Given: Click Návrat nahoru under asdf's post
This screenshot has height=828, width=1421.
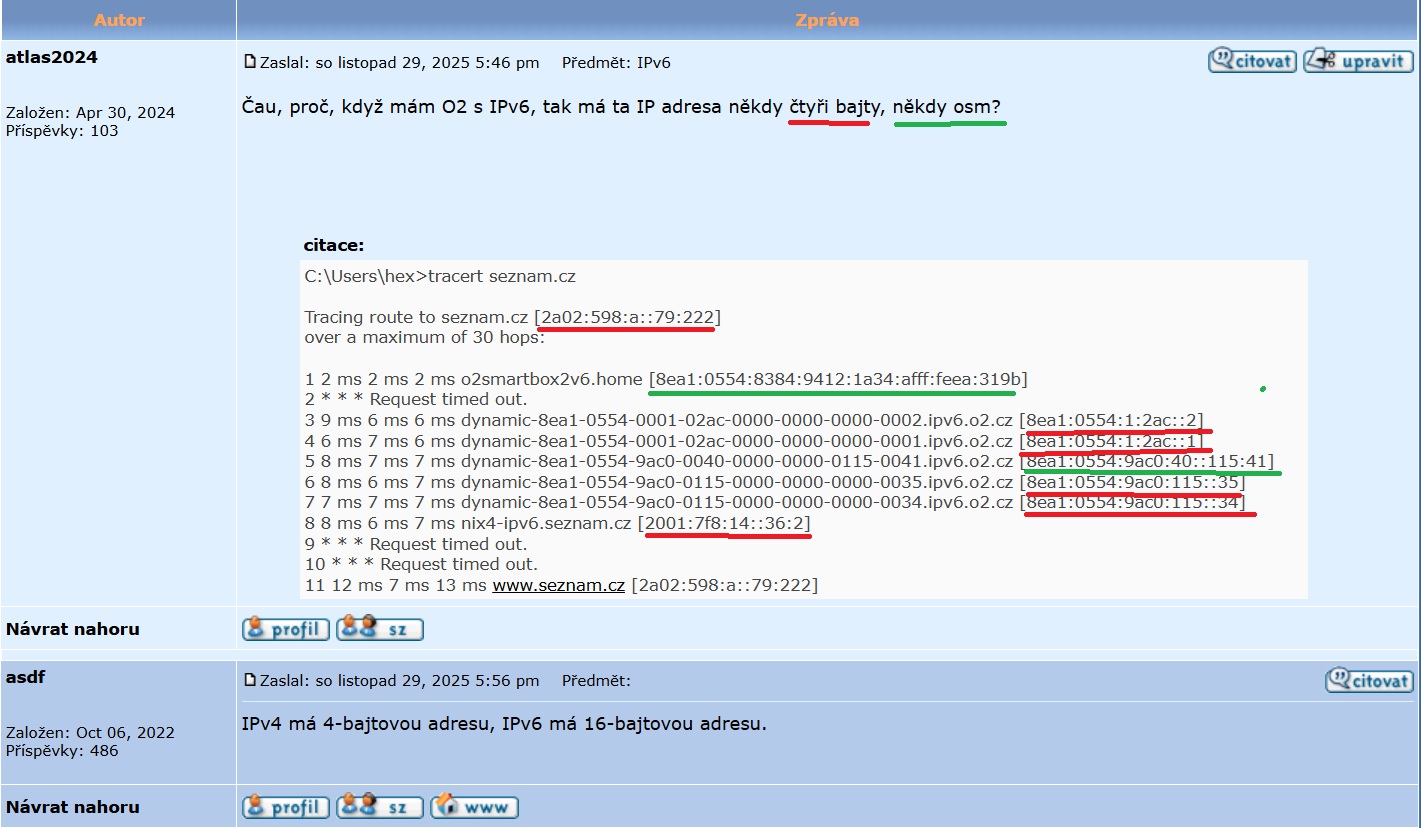Looking at the screenshot, I should pyautogui.click(x=73, y=807).
